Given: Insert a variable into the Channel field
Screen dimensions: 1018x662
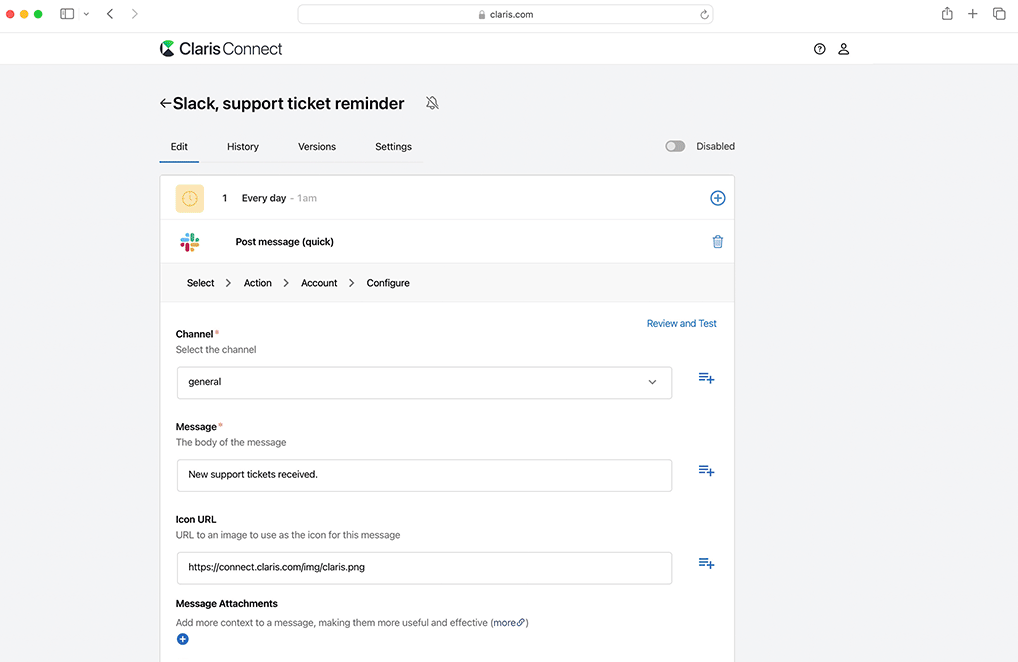Looking at the screenshot, I should [x=706, y=378].
